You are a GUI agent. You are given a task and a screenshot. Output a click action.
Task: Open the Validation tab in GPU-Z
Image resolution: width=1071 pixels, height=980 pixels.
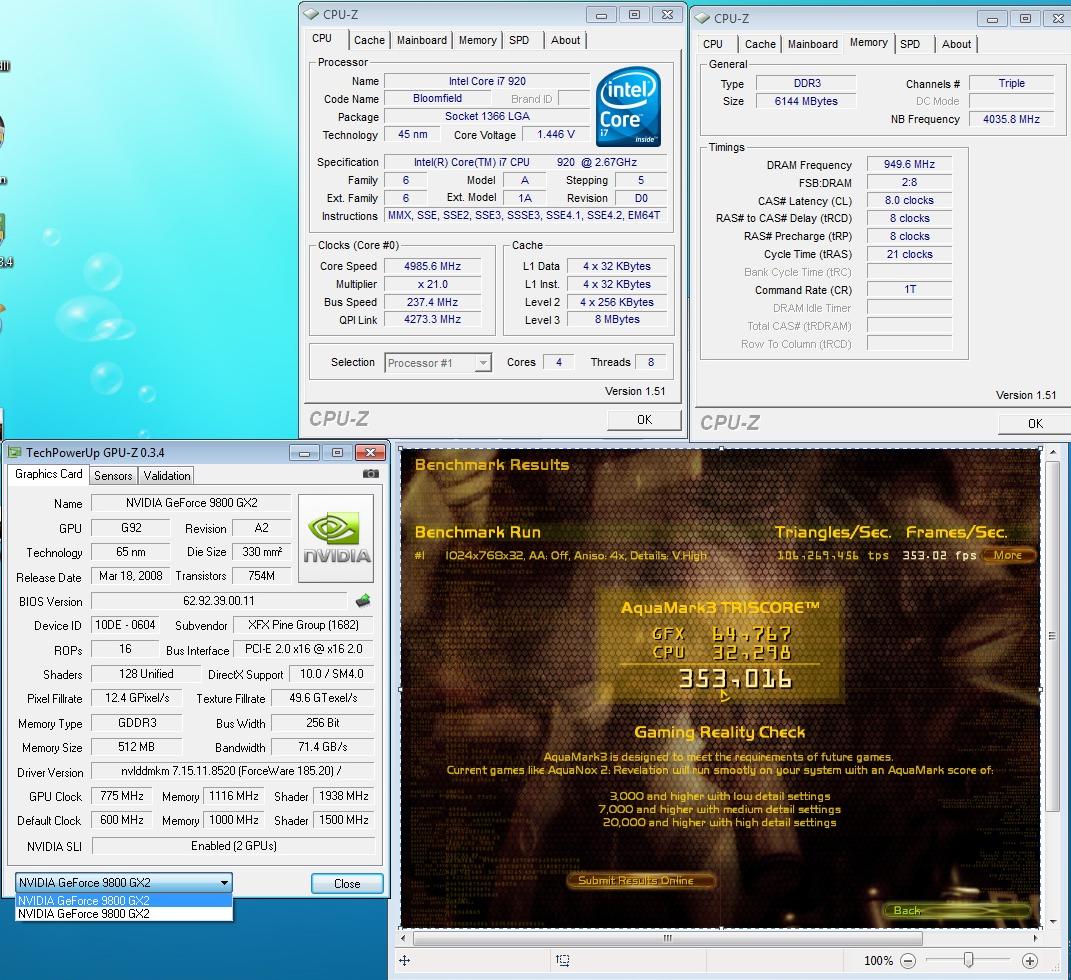point(167,476)
